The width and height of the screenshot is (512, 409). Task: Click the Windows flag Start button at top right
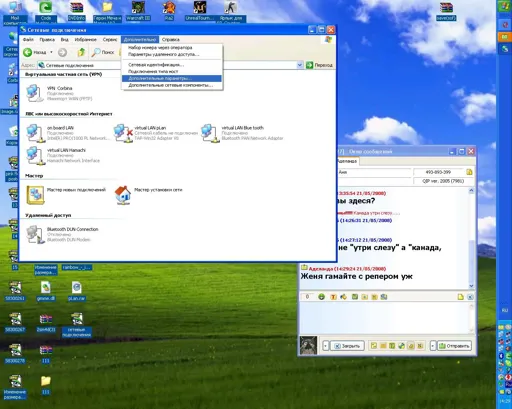504,6
